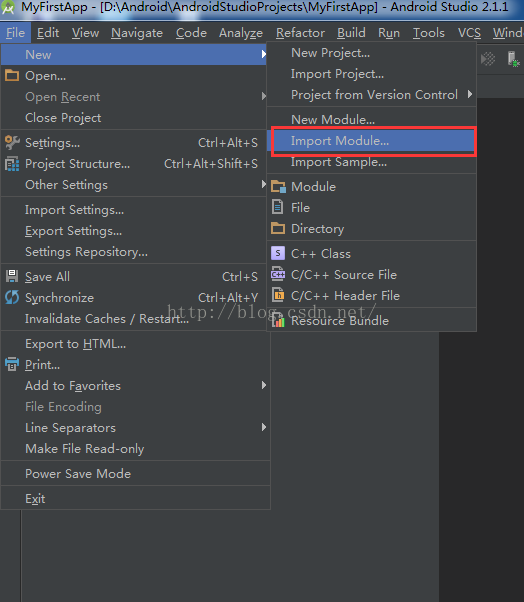Click the Directory folder icon in submenu
Screen dimensions: 524x602
pos(278,228)
